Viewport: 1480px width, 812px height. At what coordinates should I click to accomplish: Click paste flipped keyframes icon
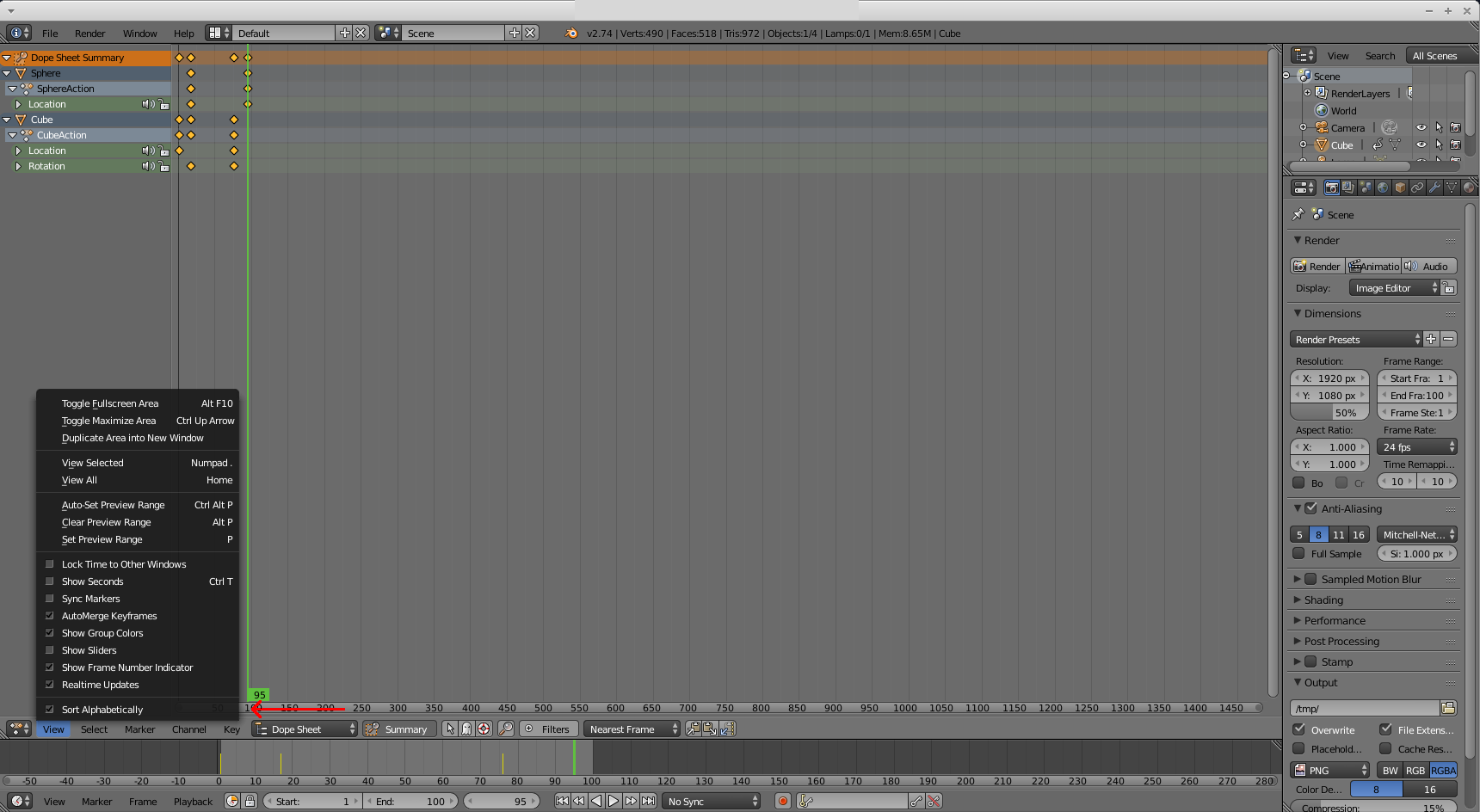(x=727, y=729)
